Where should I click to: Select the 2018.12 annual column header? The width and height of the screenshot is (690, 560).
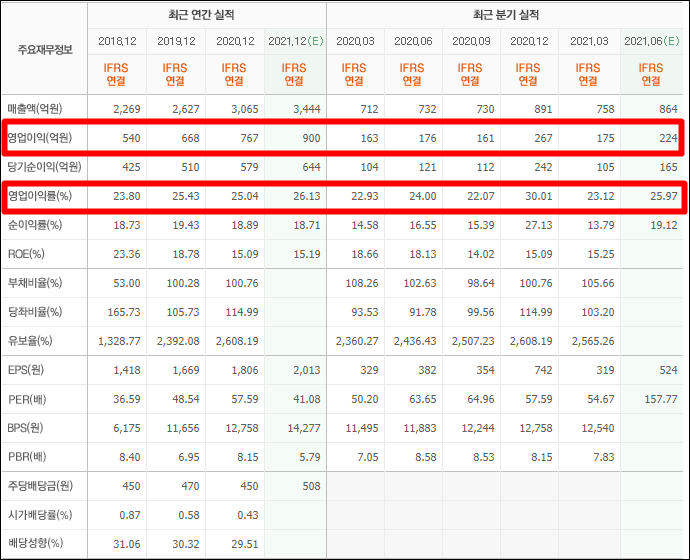(117, 41)
